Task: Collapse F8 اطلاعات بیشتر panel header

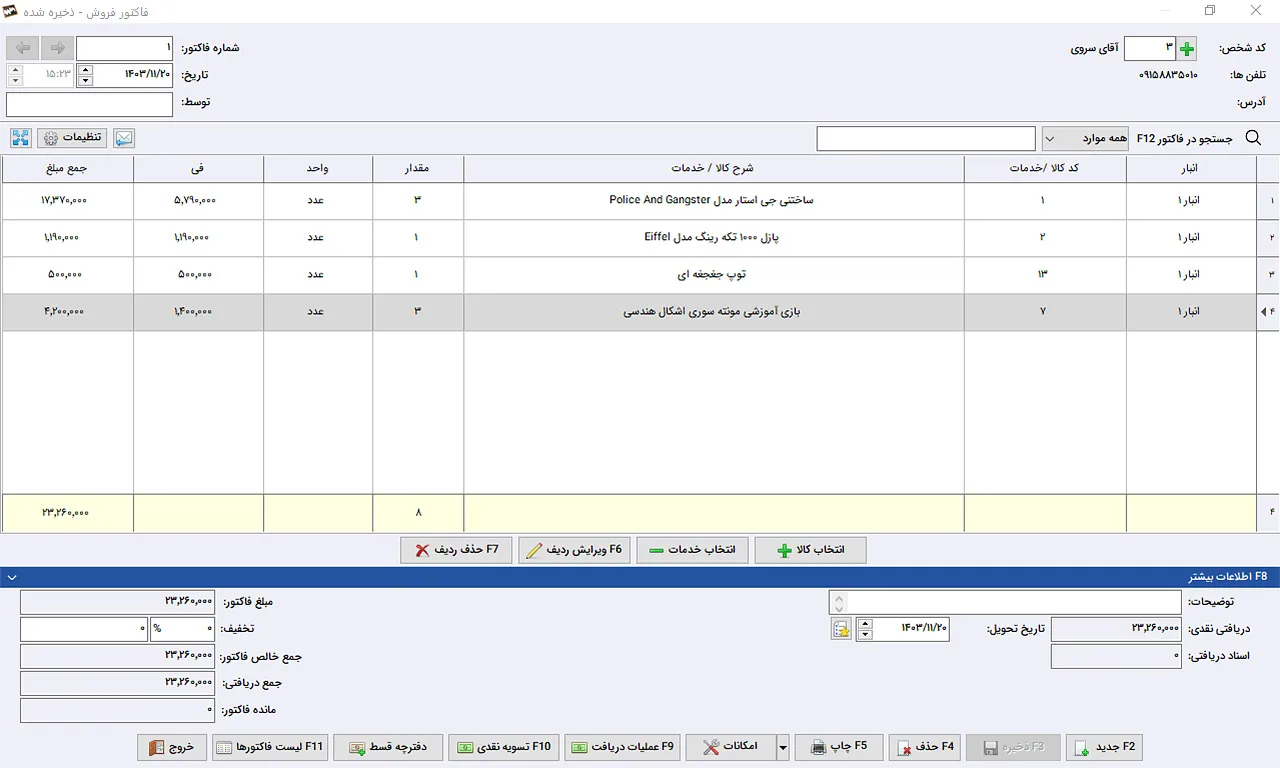Action: pyautogui.click(x=640, y=577)
